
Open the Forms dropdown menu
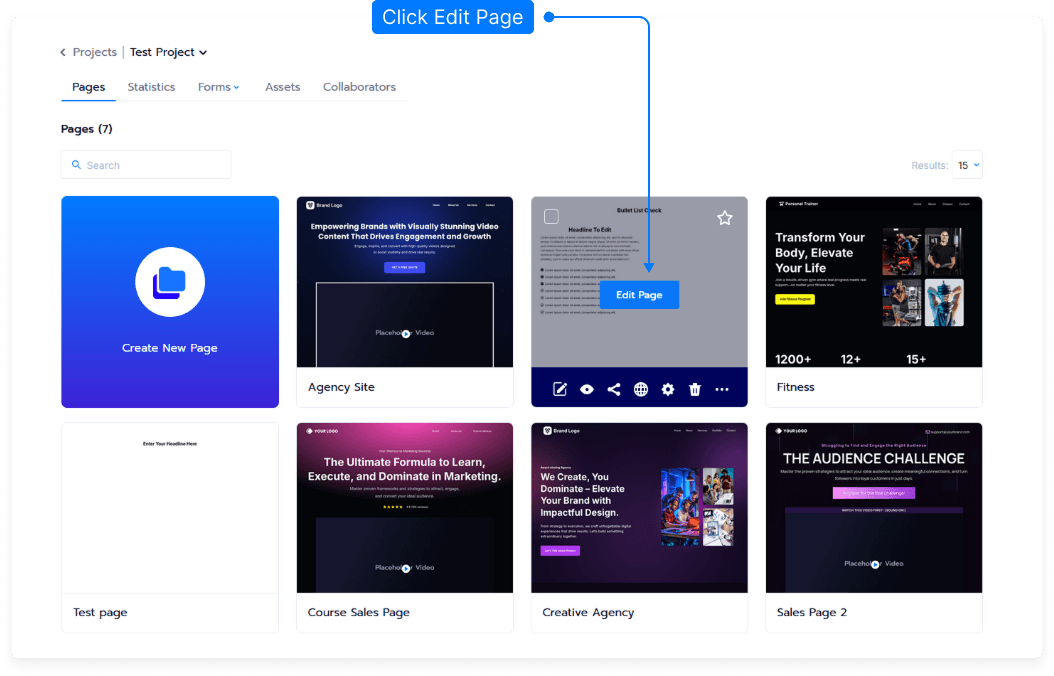coord(219,87)
